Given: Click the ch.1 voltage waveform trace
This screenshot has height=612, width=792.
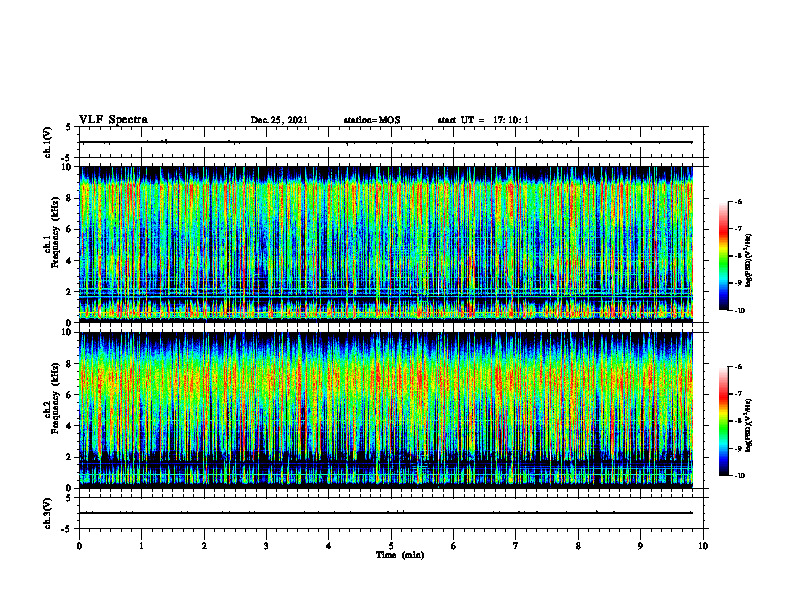Looking at the screenshot, I should [386, 142].
